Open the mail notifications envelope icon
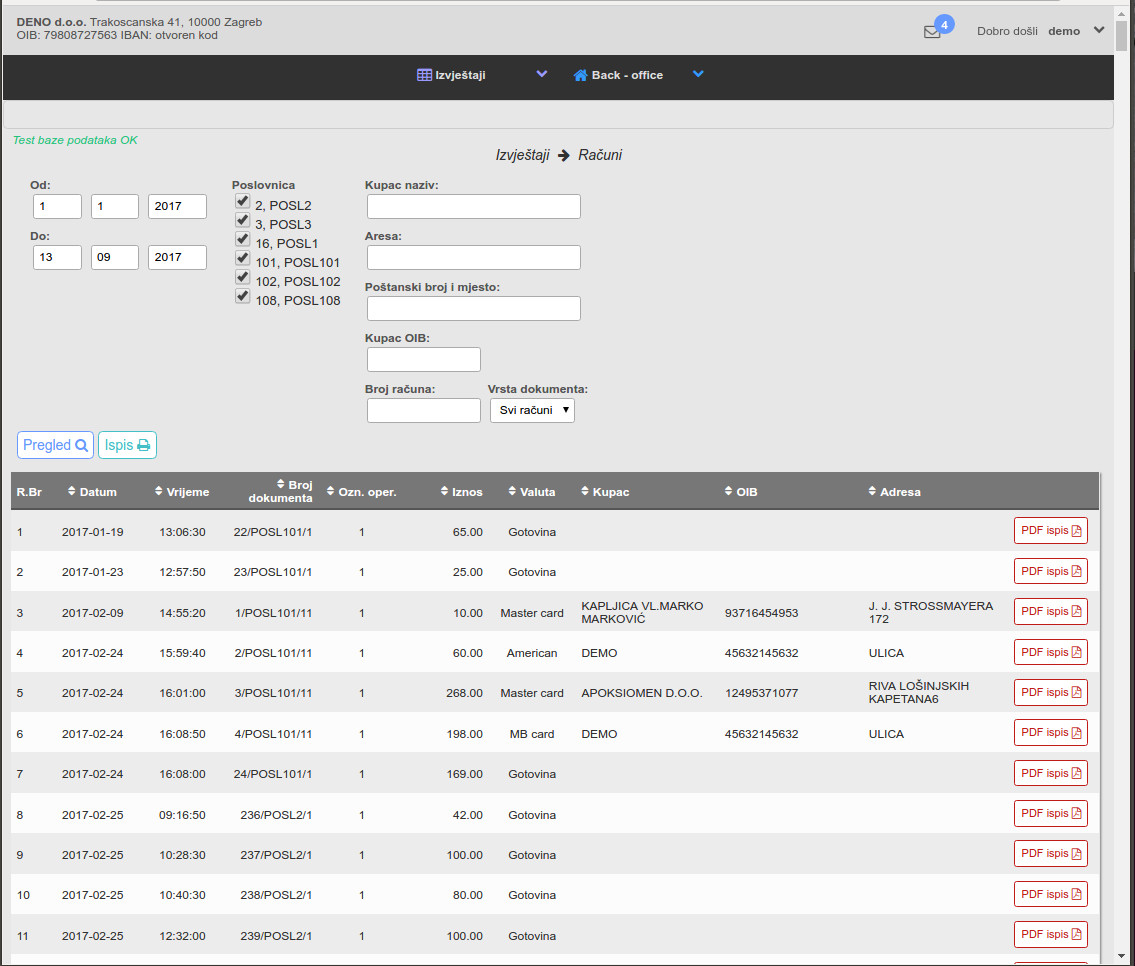The width and height of the screenshot is (1135, 966). pos(932,31)
